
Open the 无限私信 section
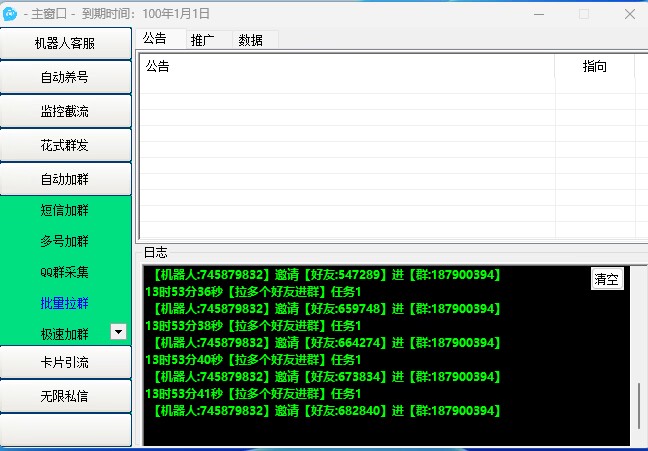tap(66, 396)
